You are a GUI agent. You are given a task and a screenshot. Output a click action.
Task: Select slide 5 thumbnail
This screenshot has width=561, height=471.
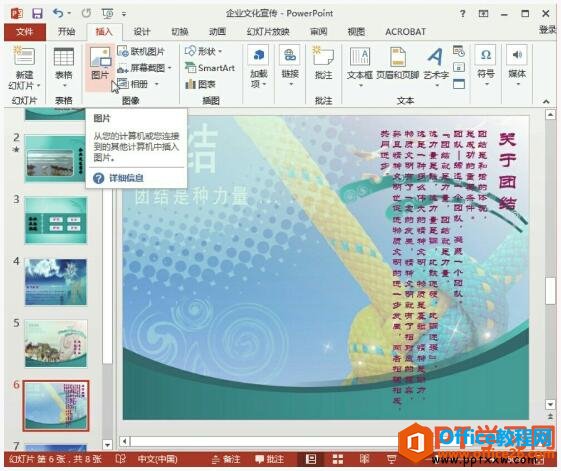click(x=56, y=344)
